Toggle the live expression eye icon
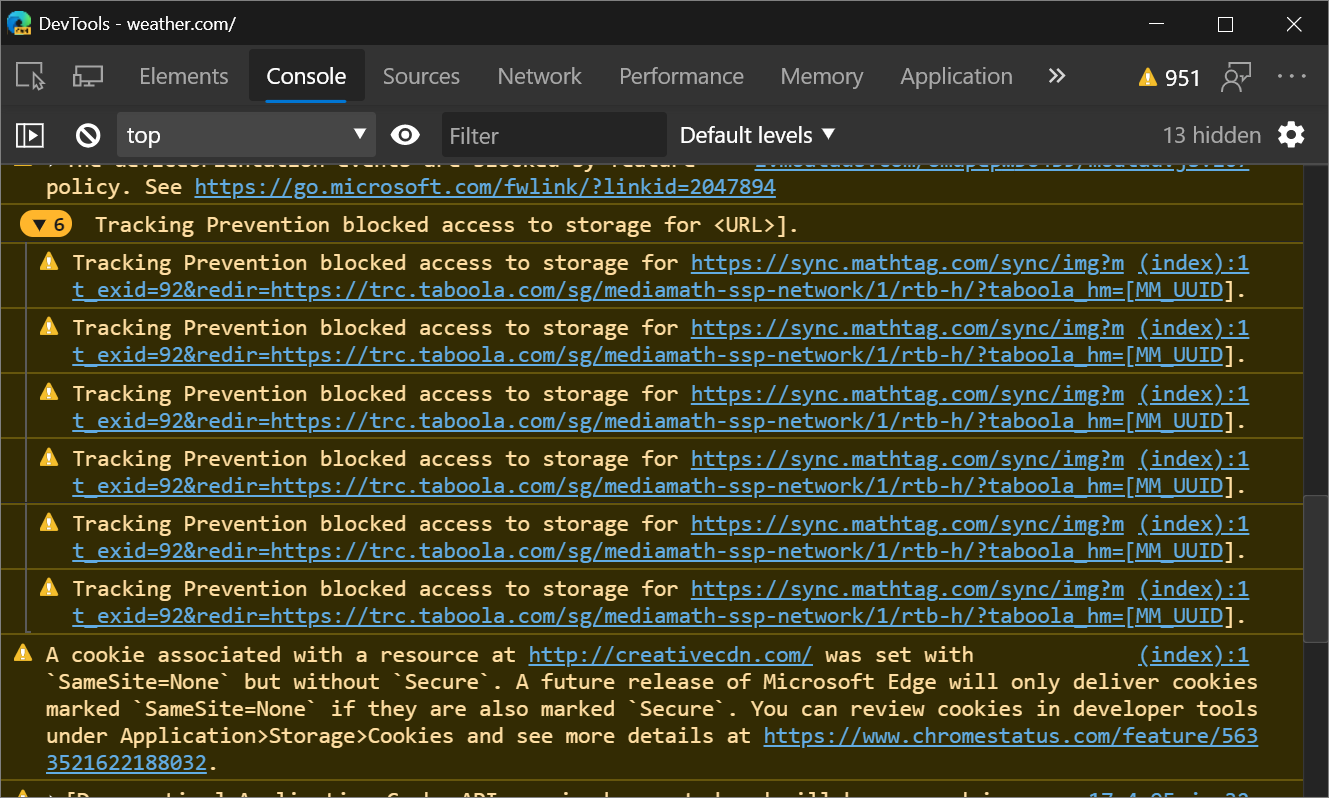The height and width of the screenshot is (798, 1329). click(x=405, y=135)
